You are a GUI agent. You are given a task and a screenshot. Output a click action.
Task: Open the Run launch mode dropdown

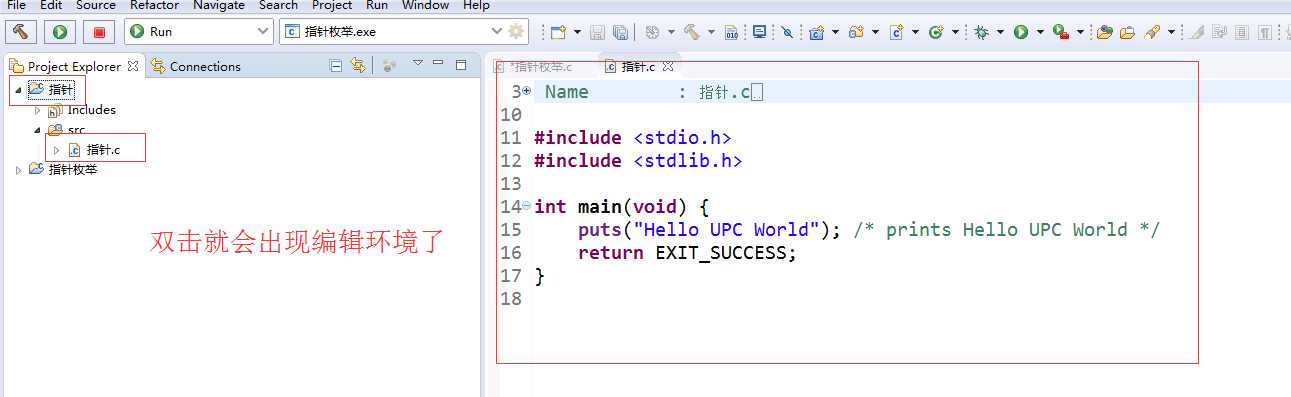point(263,32)
